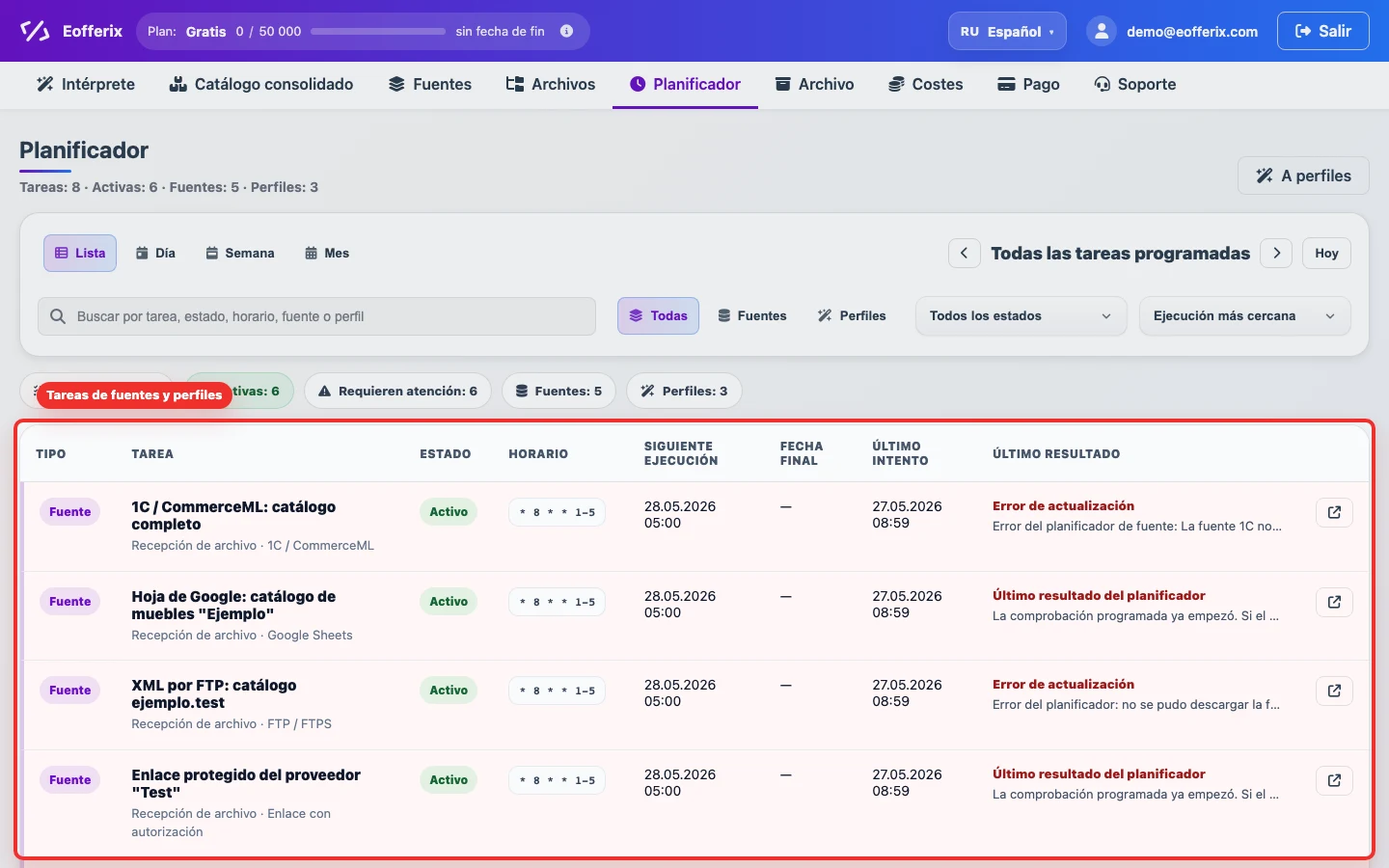Click demo@eofferix.com account label

tap(1192, 31)
